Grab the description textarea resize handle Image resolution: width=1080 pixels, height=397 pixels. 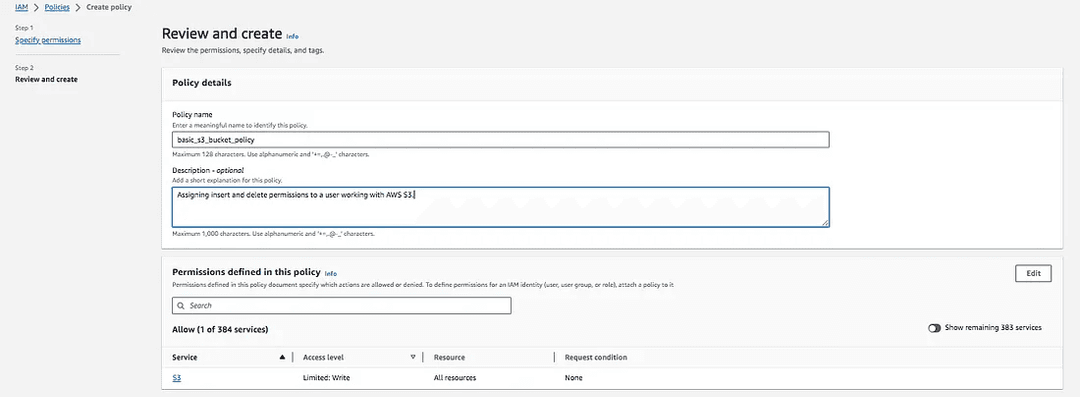824,222
